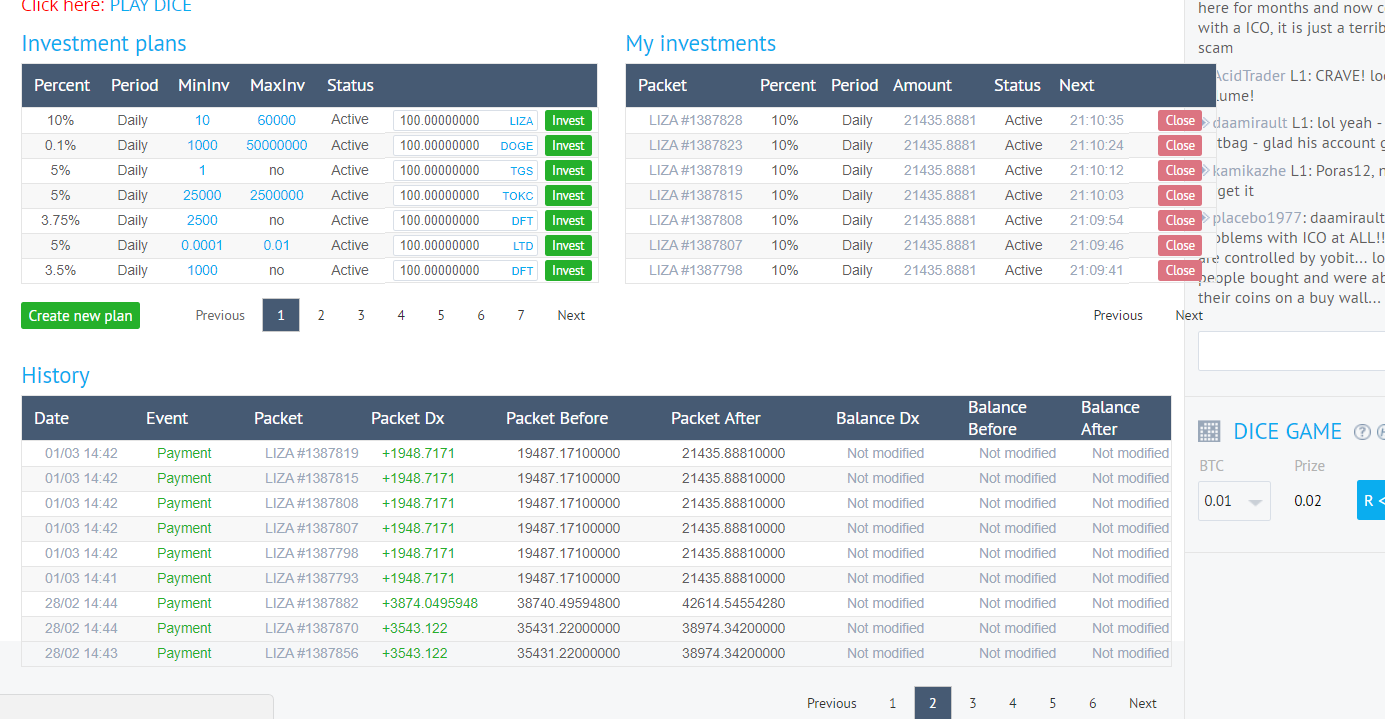Image resolution: width=1385 pixels, height=719 pixels.
Task: Open AcidTrader's username in chat
Action: [1249, 75]
